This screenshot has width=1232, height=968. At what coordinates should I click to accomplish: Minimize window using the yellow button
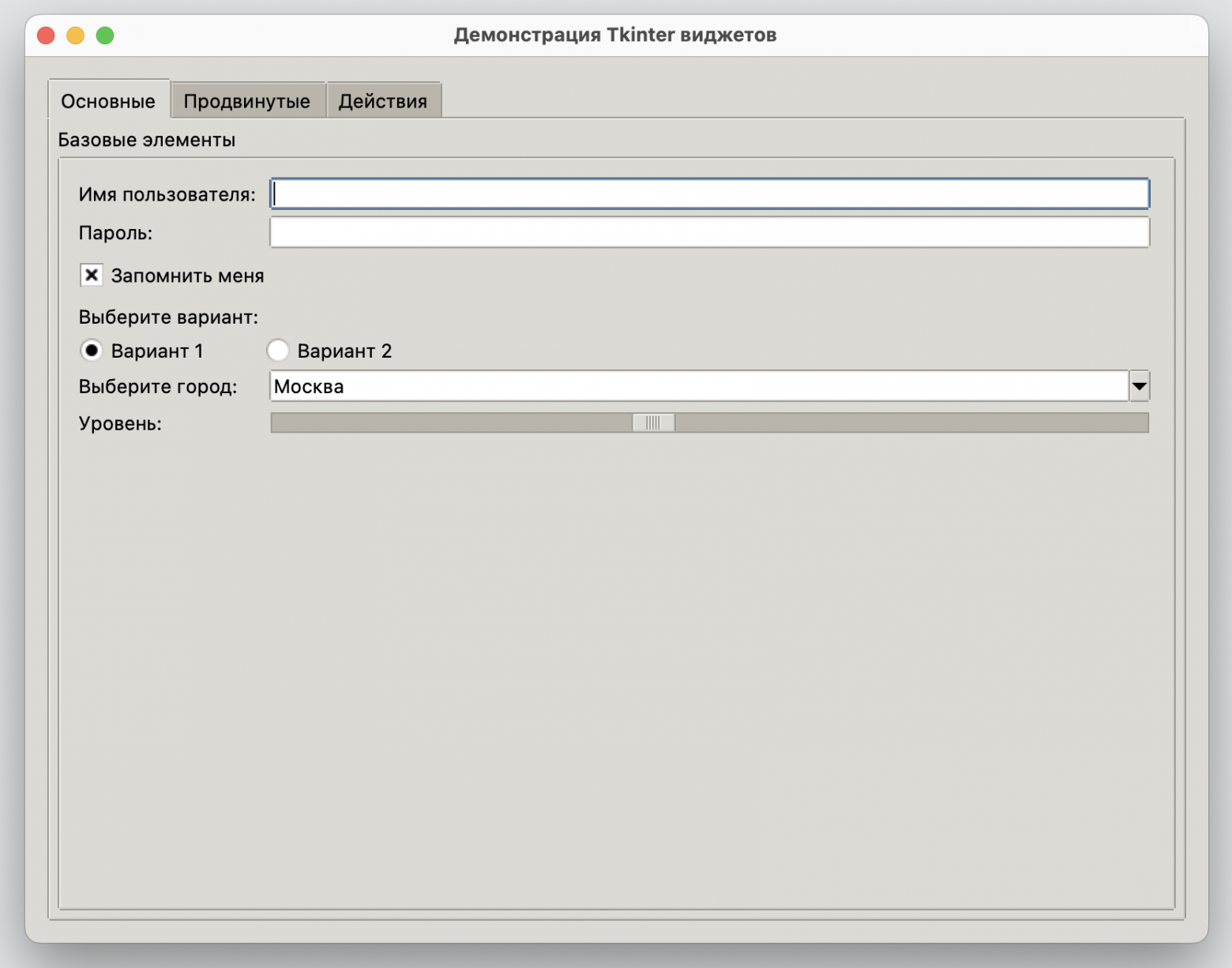pos(74,35)
